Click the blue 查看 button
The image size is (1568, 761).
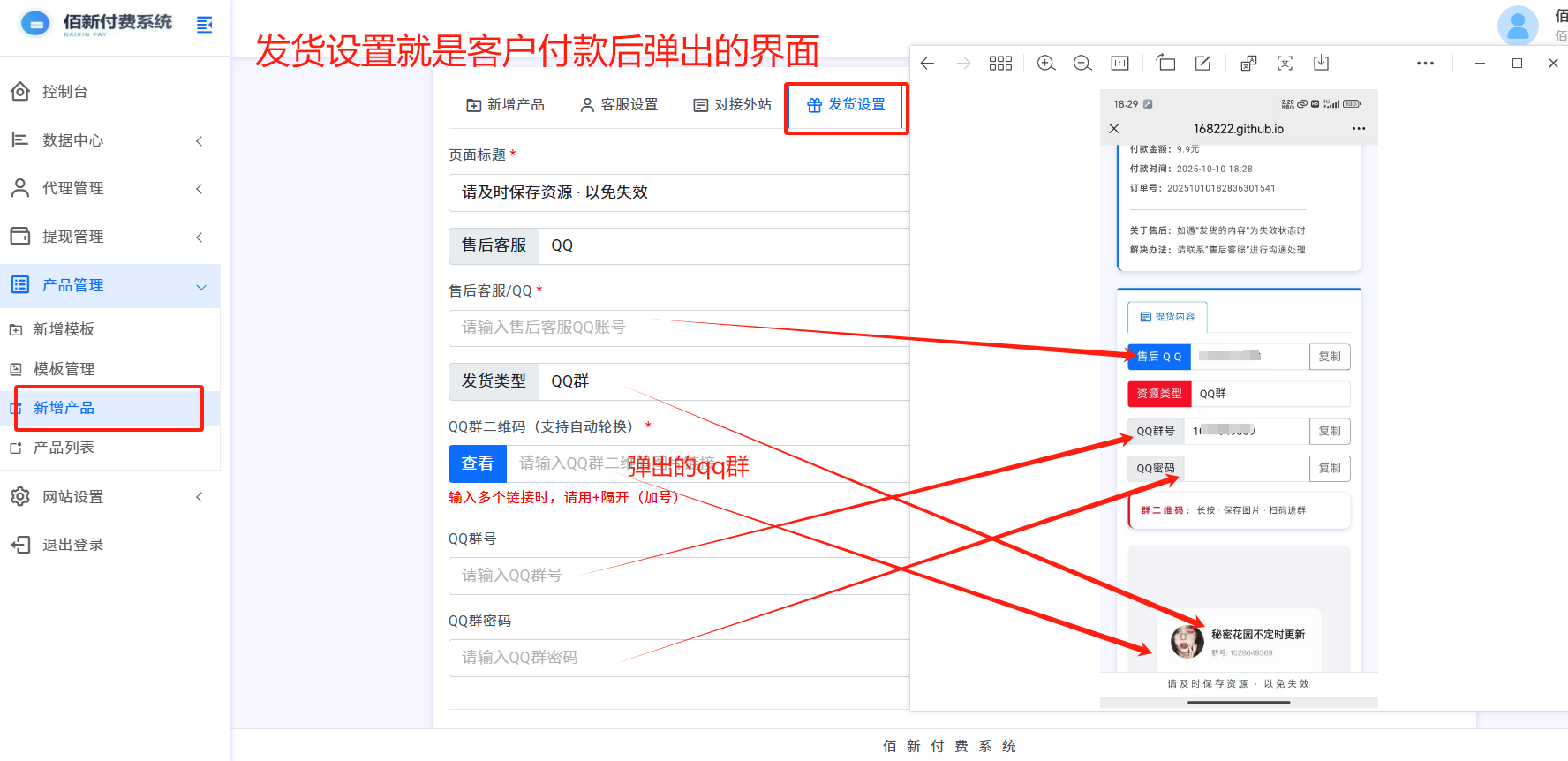pyautogui.click(x=478, y=463)
